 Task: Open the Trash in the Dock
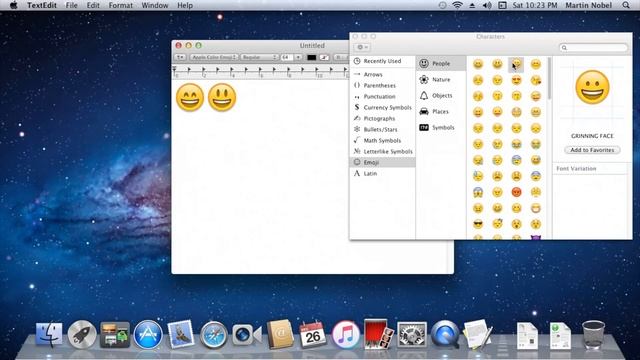coord(593,335)
